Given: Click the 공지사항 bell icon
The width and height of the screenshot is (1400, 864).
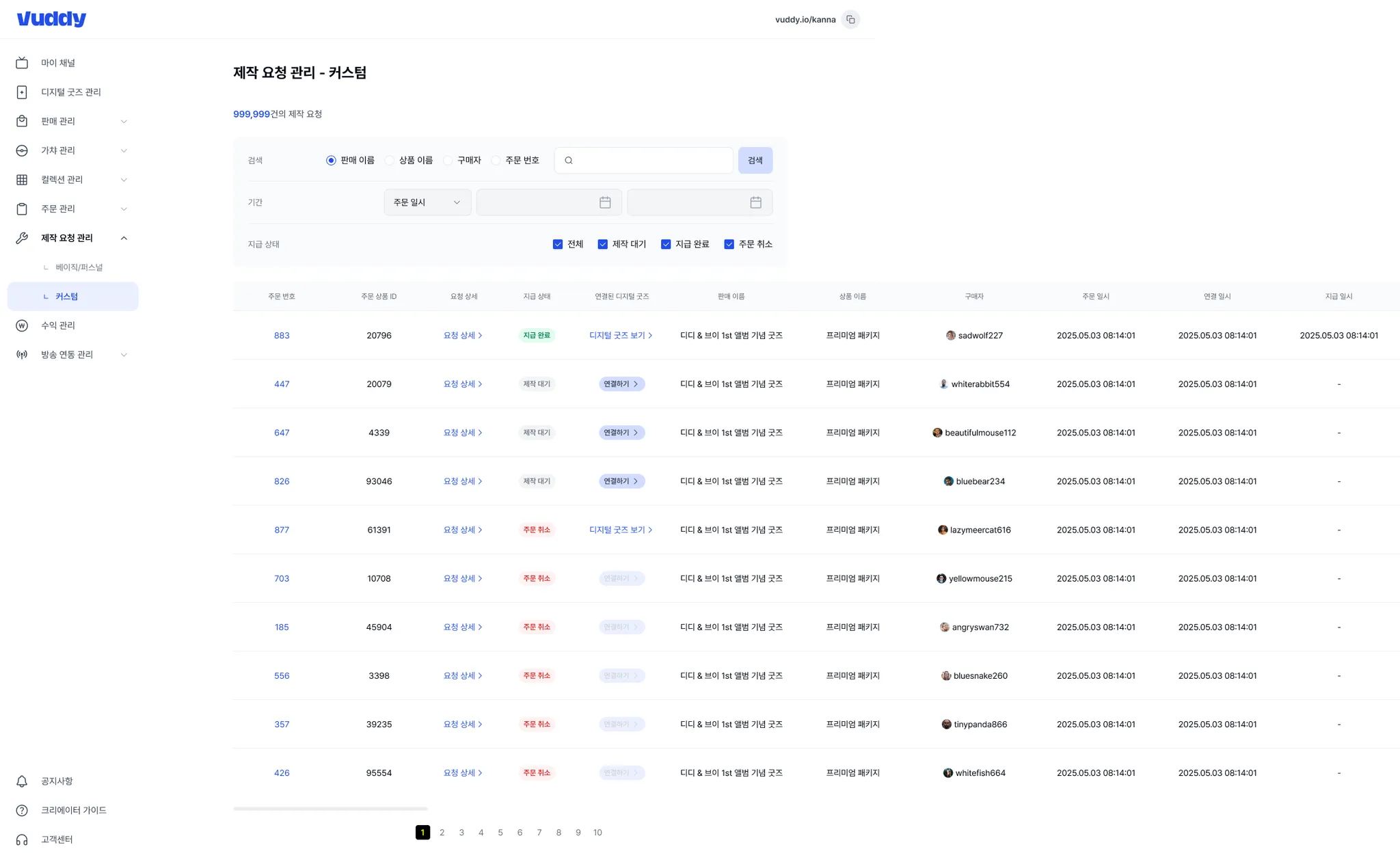Looking at the screenshot, I should pyautogui.click(x=22, y=781).
